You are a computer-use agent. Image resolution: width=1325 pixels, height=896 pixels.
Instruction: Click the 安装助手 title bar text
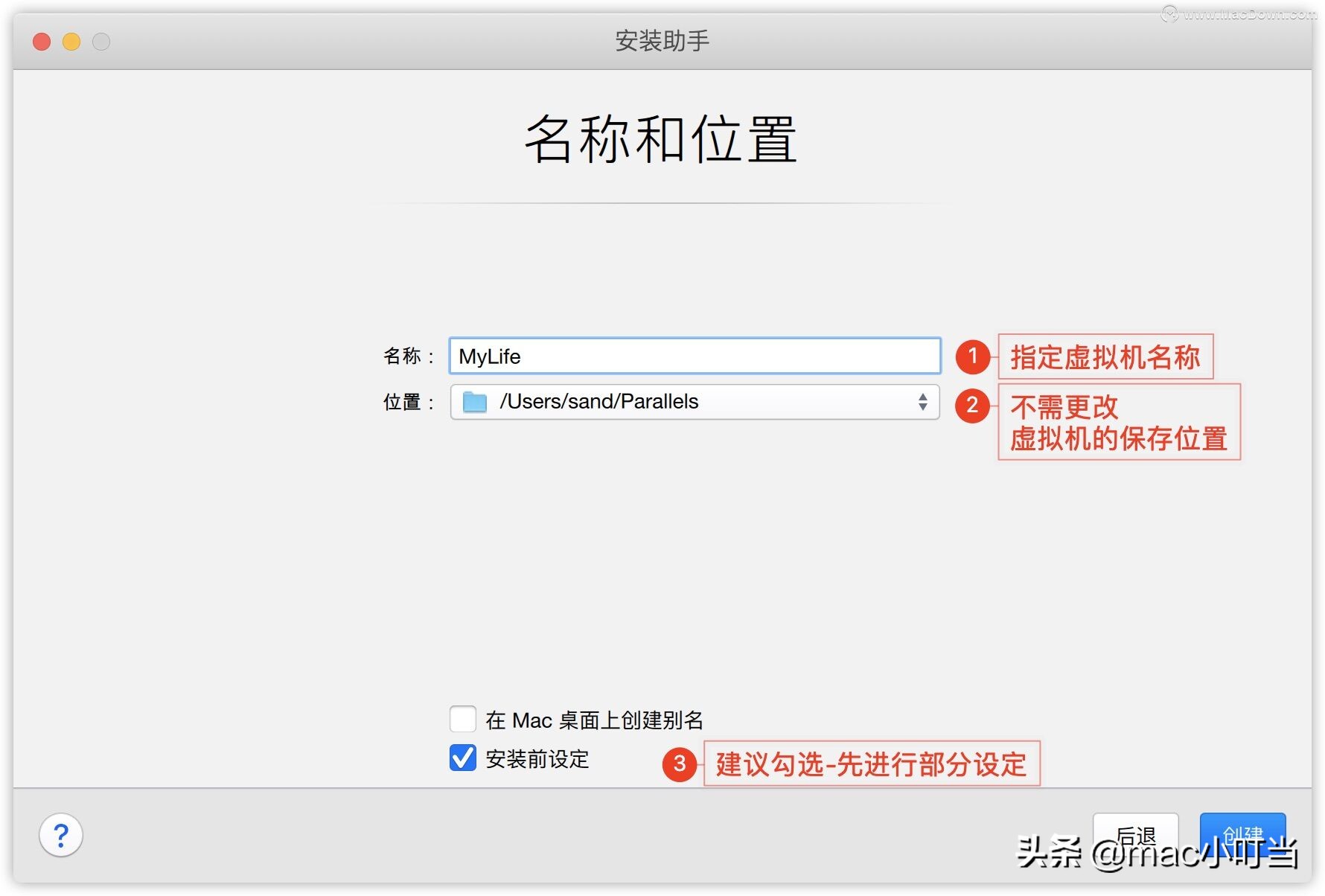(x=661, y=41)
